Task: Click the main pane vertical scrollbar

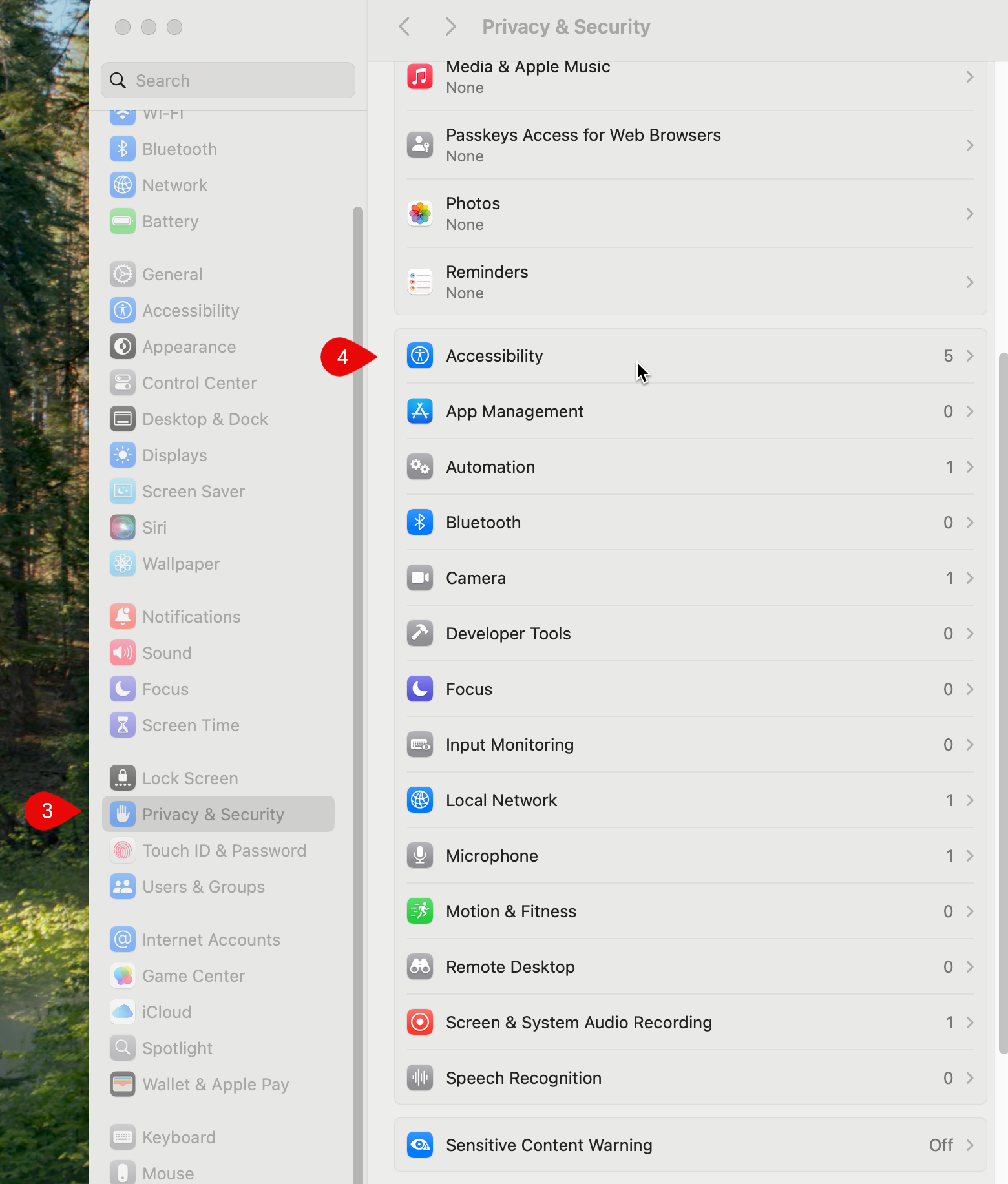Action: tap(1003, 703)
